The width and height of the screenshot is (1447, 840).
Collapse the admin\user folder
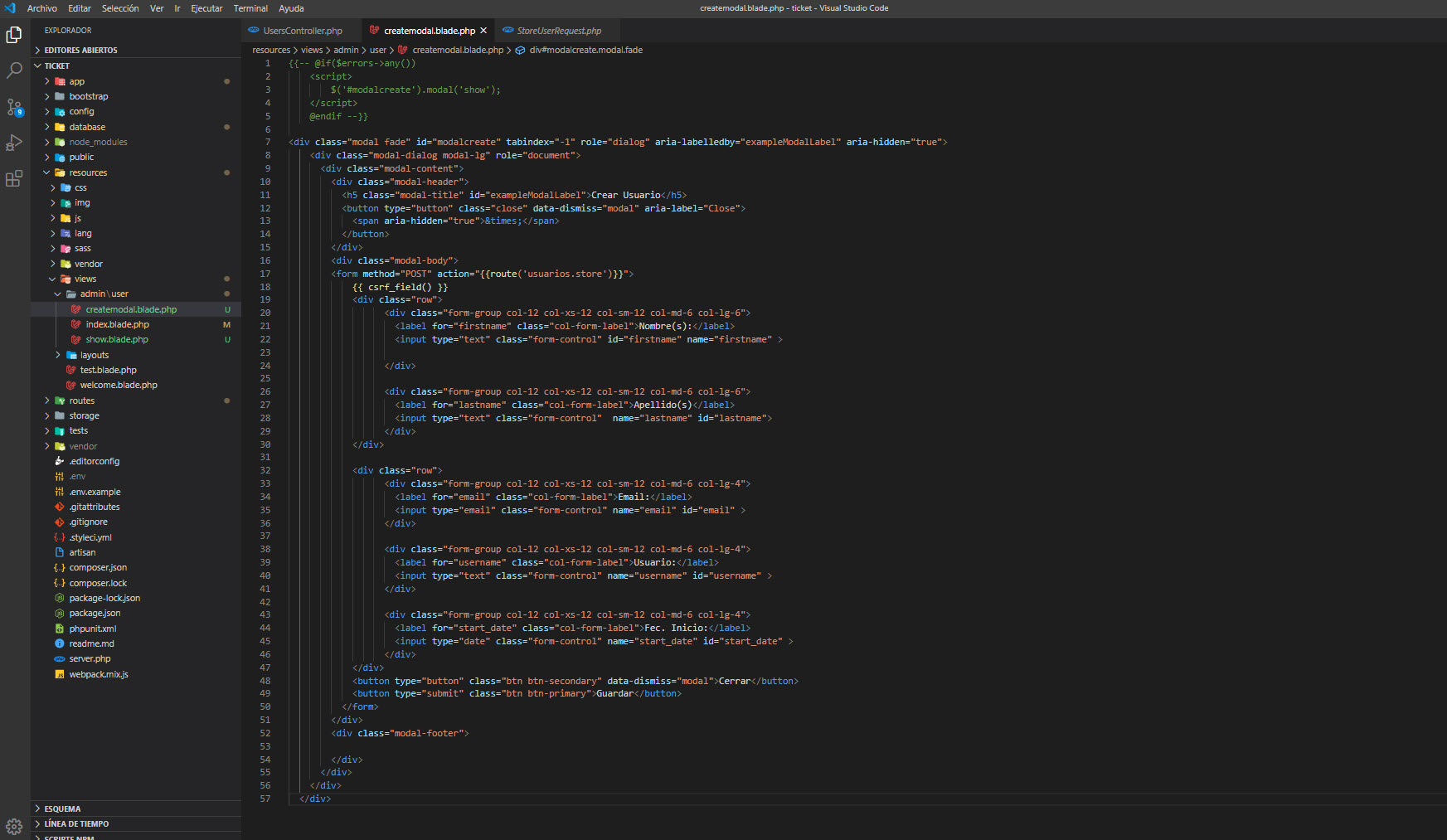coord(58,294)
